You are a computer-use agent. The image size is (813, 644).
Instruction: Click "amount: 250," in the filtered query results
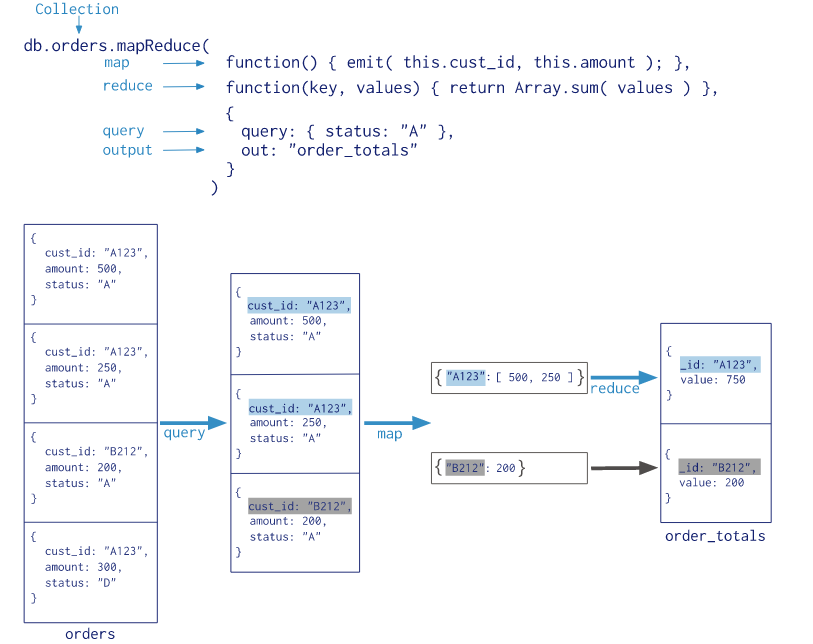[x=288, y=423]
